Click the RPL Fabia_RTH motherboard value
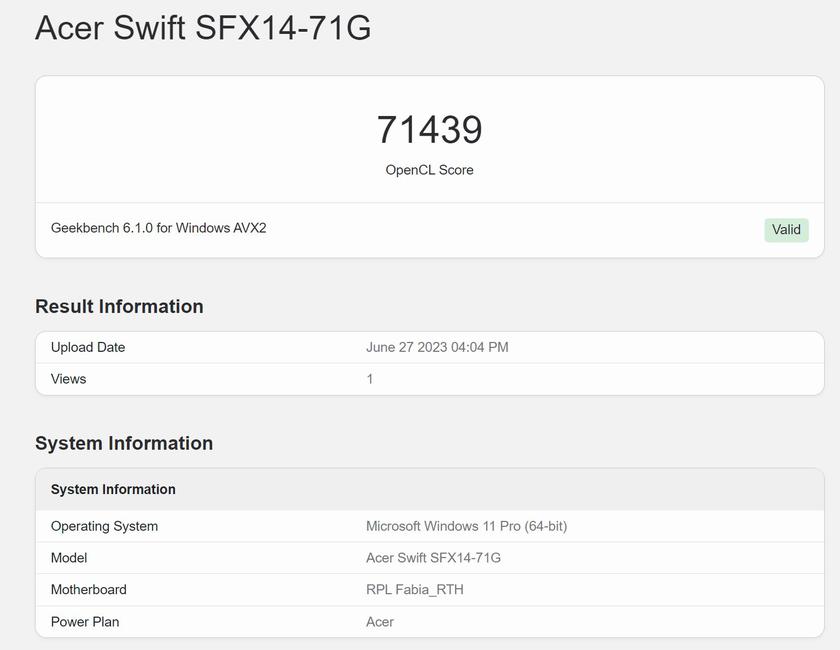The width and height of the screenshot is (840, 650). (415, 590)
